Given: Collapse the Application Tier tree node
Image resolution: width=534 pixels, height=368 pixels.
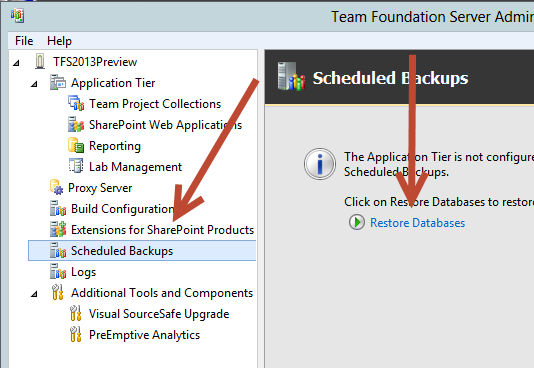Looking at the screenshot, I should (34, 84).
